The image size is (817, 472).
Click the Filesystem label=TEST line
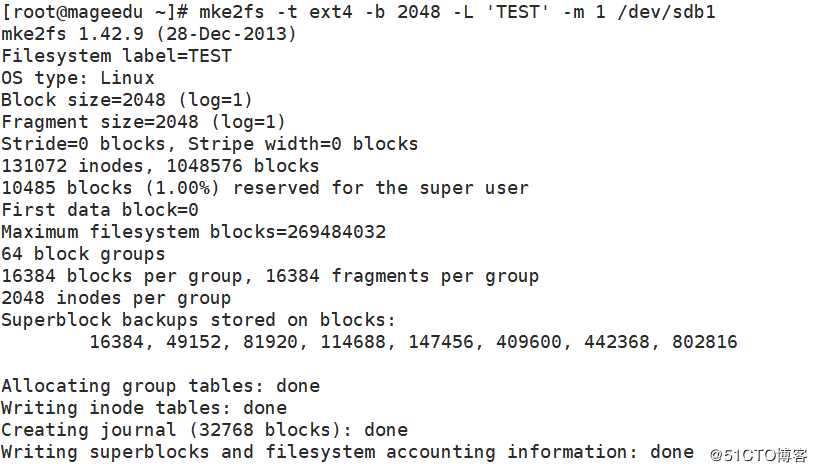(116, 56)
